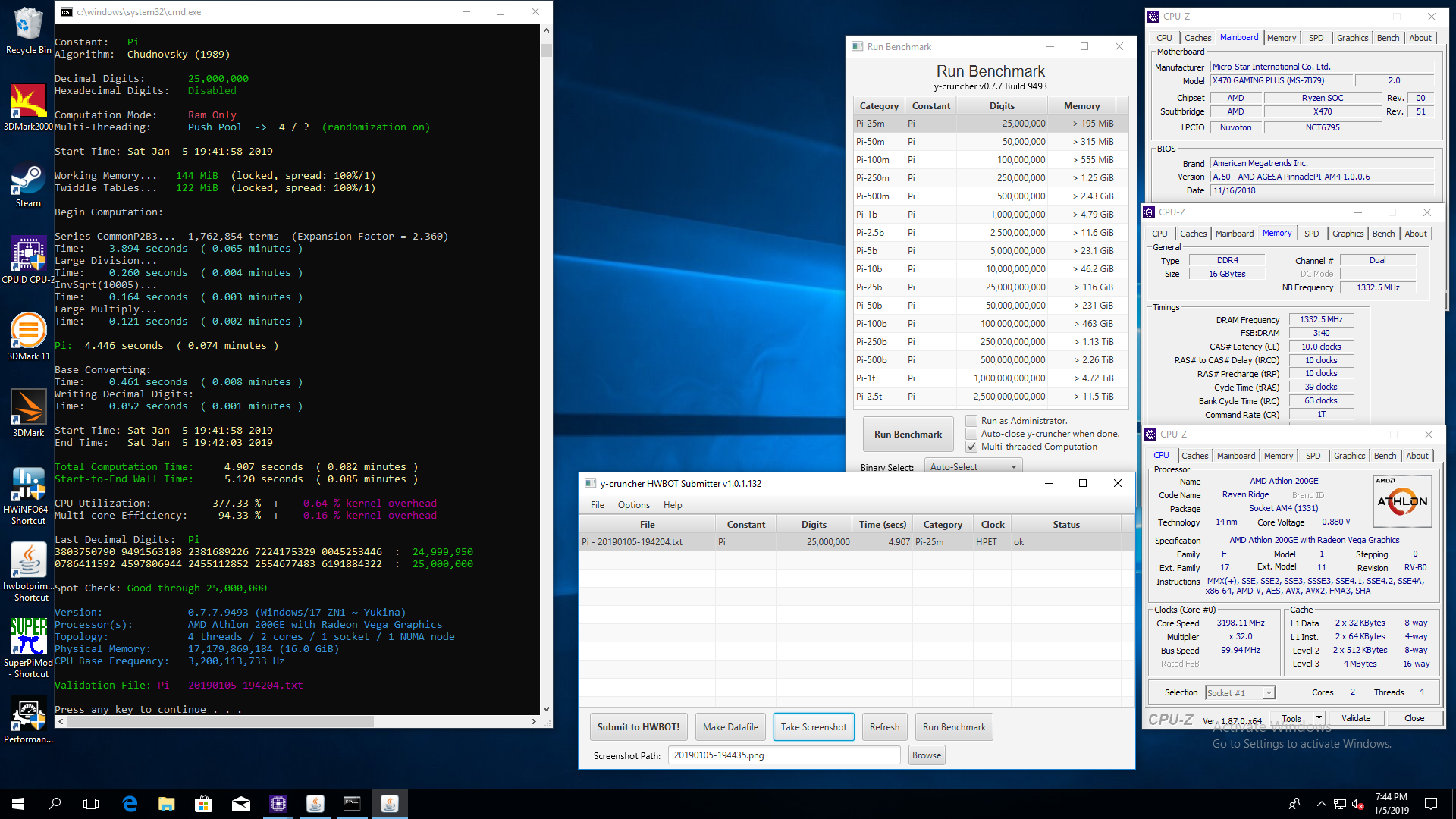Viewport: 1456px width, 819px height.
Task: Click the large Run Benchmark button
Action: [908, 435]
